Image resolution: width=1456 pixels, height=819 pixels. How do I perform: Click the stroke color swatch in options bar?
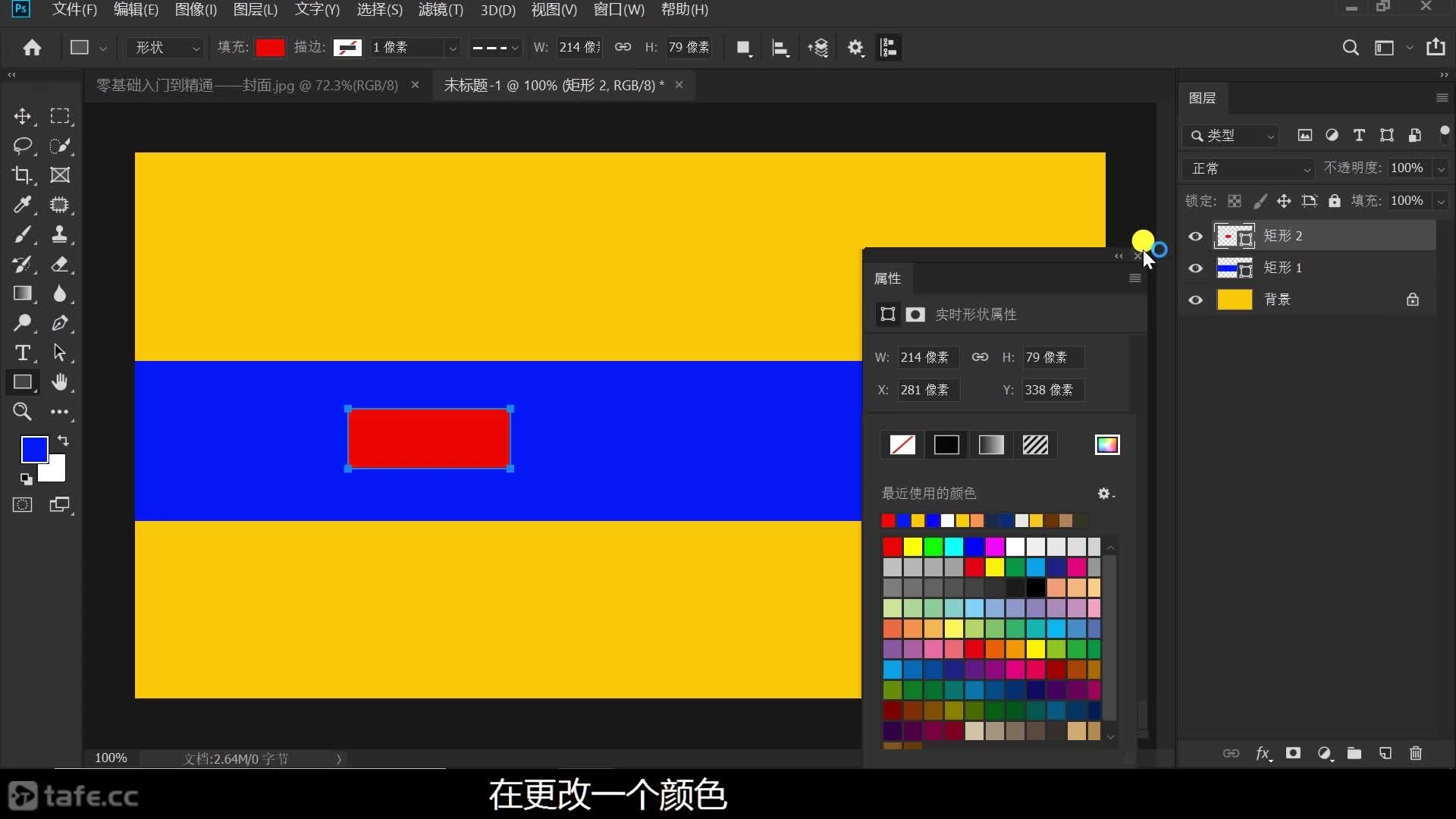[348, 48]
